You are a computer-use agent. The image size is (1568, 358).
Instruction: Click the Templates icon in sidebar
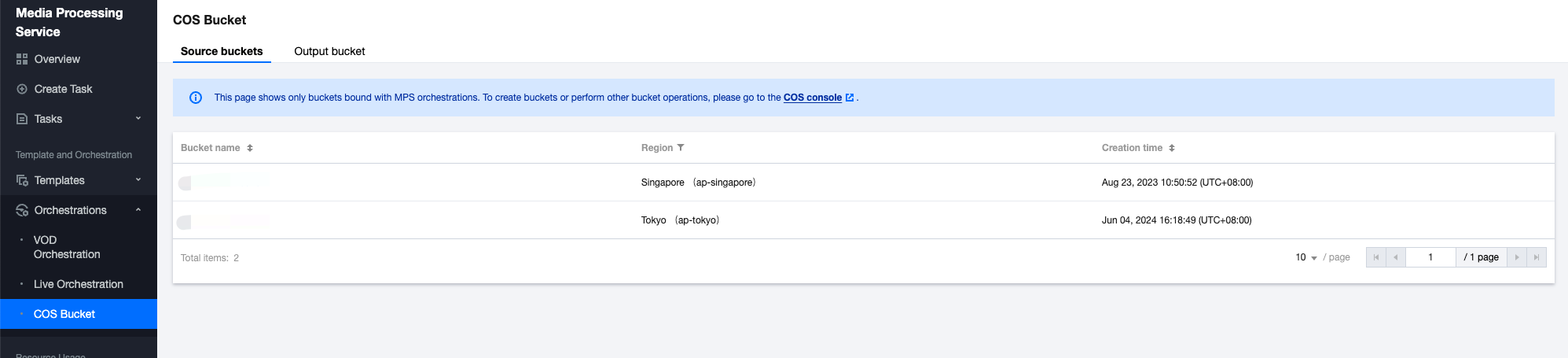[22, 180]
